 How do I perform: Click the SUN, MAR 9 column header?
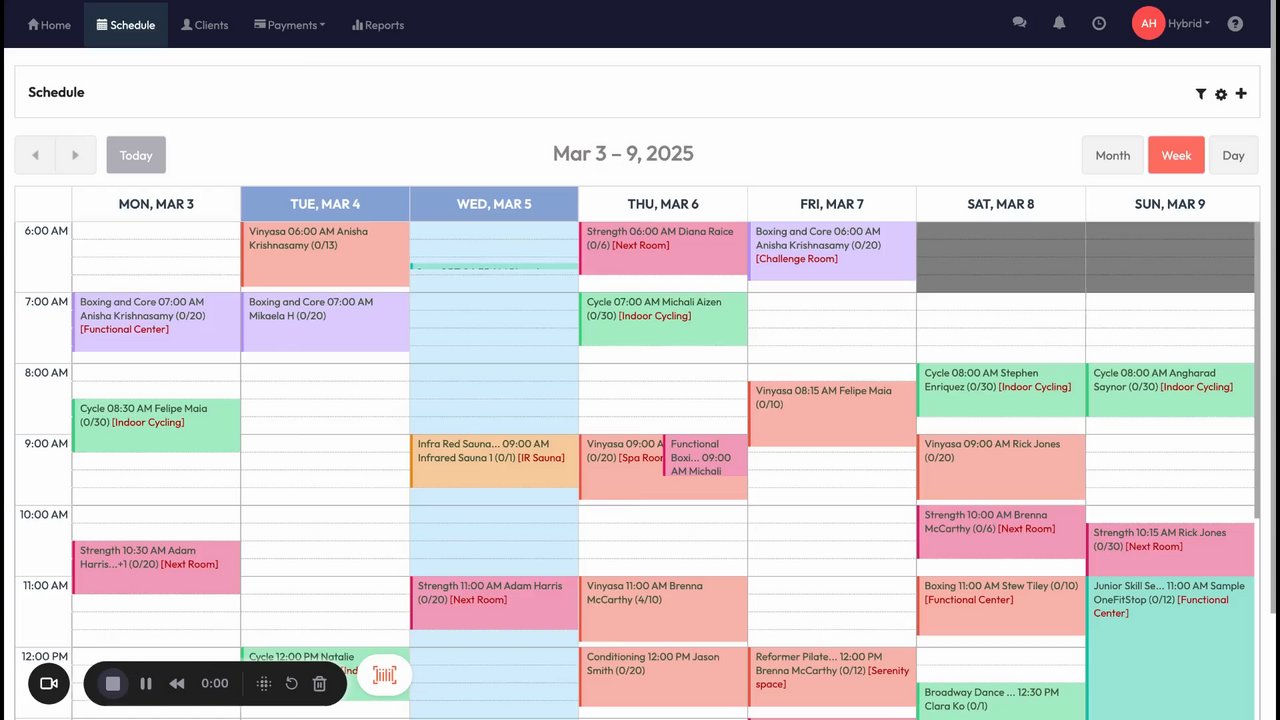click(1170, 204)
